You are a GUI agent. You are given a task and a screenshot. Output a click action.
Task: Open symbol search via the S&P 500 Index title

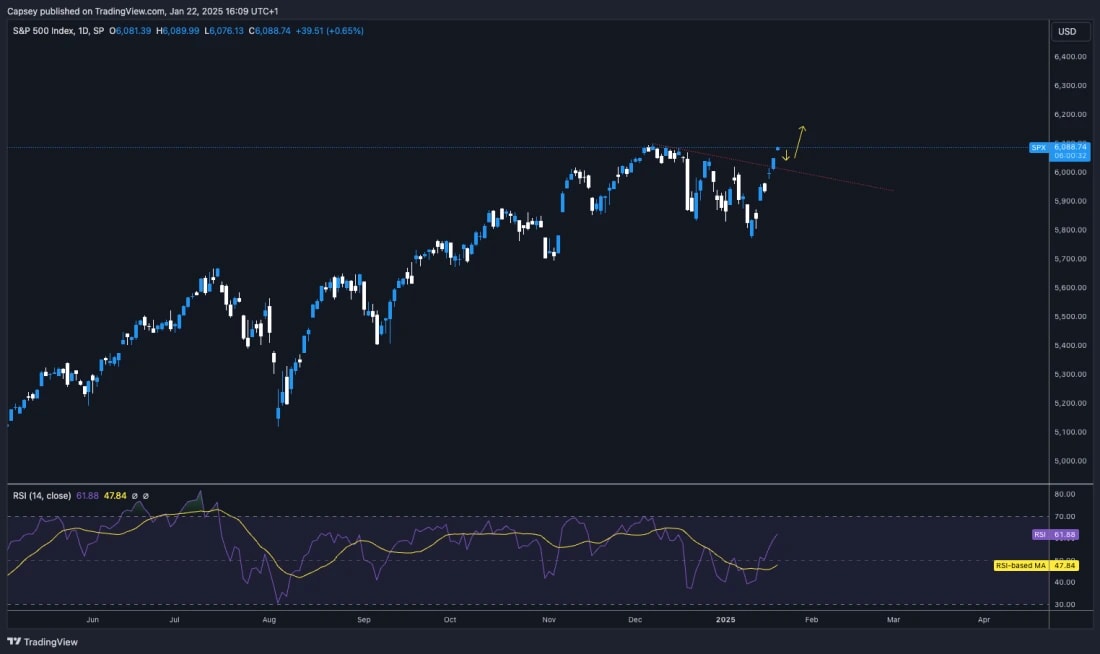[41, 31]
